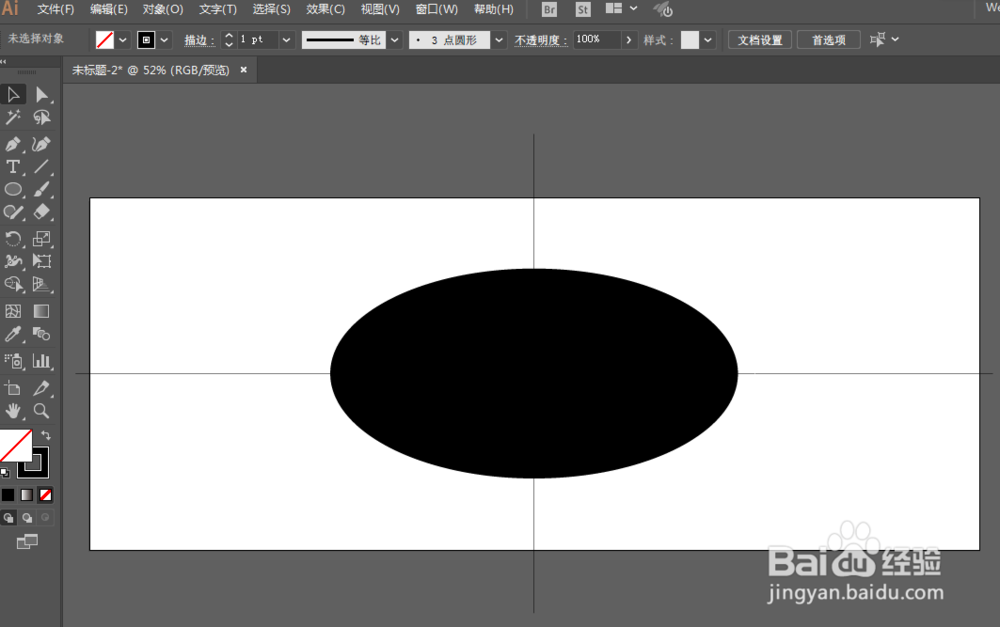Viewport: 1000px width, 627px height.
Task: Open the 不透明度 opacity dropdown
Action: 628,40
